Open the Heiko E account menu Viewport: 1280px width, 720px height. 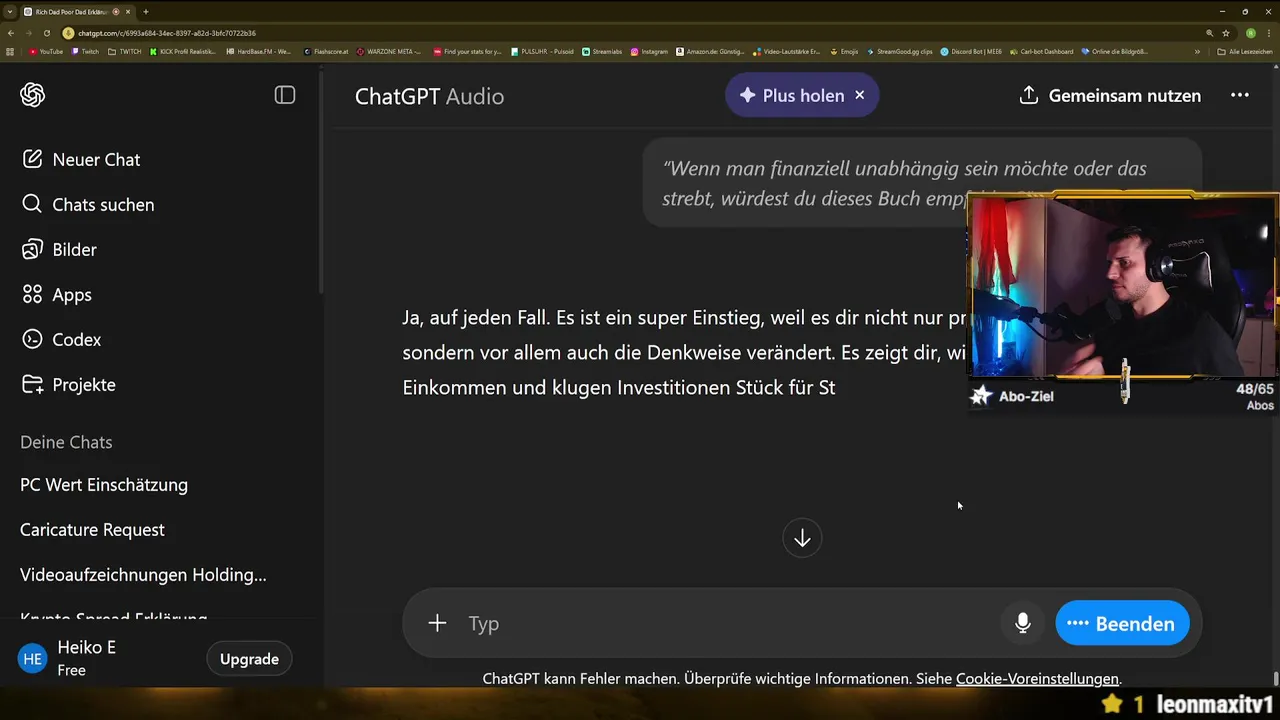(x=67, y=658)
